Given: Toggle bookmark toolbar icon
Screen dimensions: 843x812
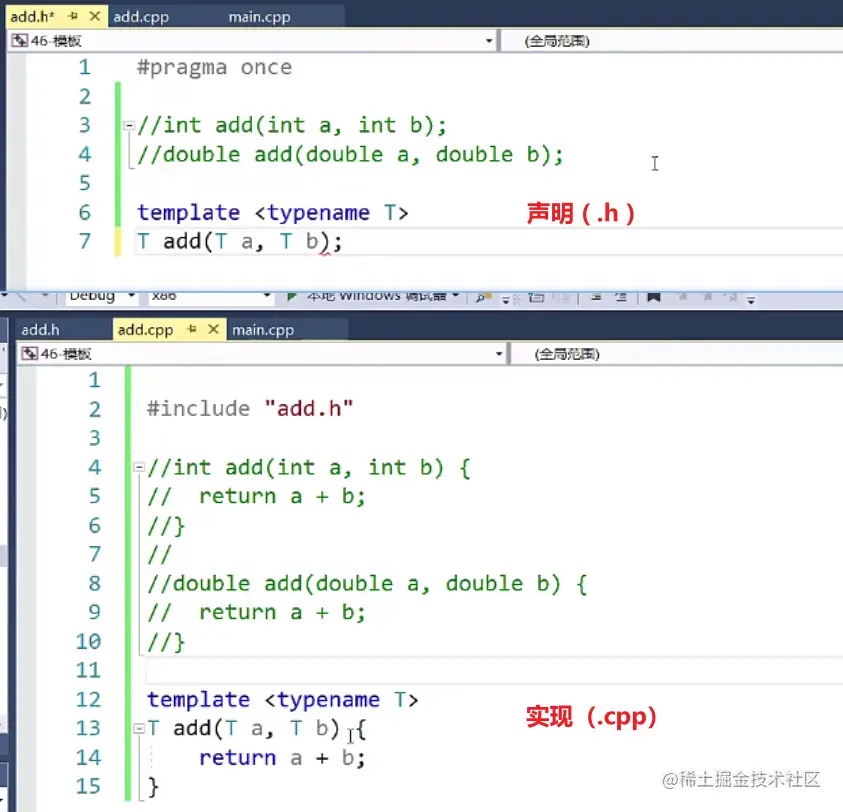Looking at the screenshot, I should (653, 297).
